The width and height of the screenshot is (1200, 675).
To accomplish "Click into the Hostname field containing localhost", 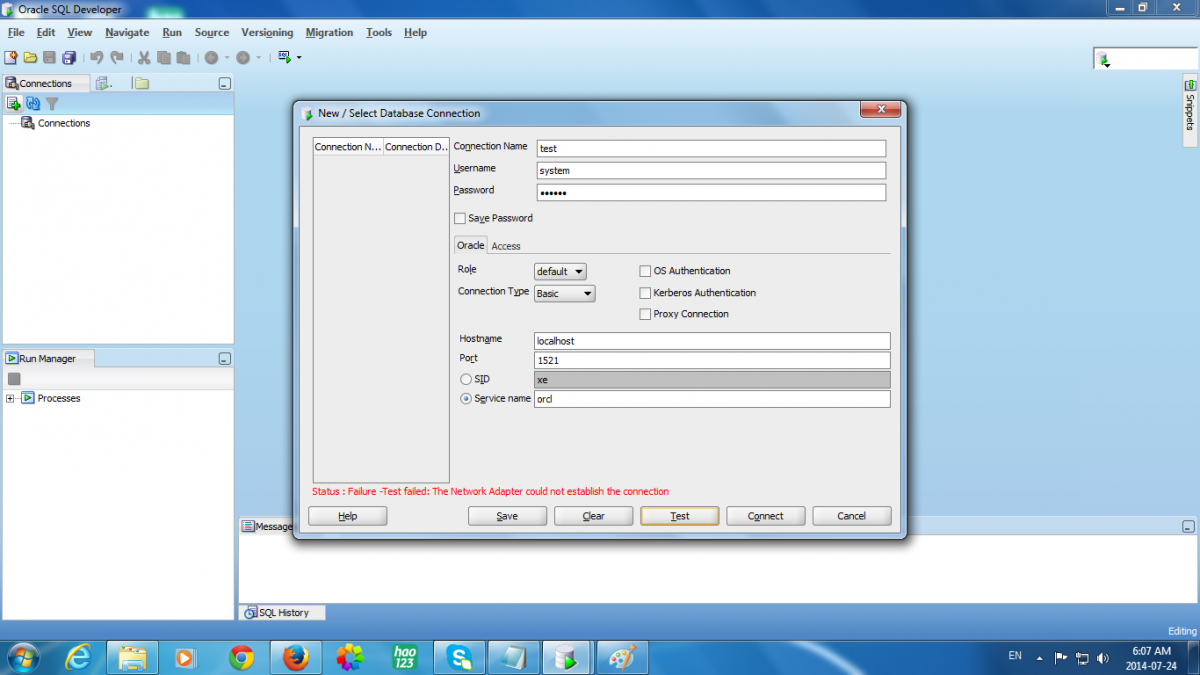I will (711, 341).
